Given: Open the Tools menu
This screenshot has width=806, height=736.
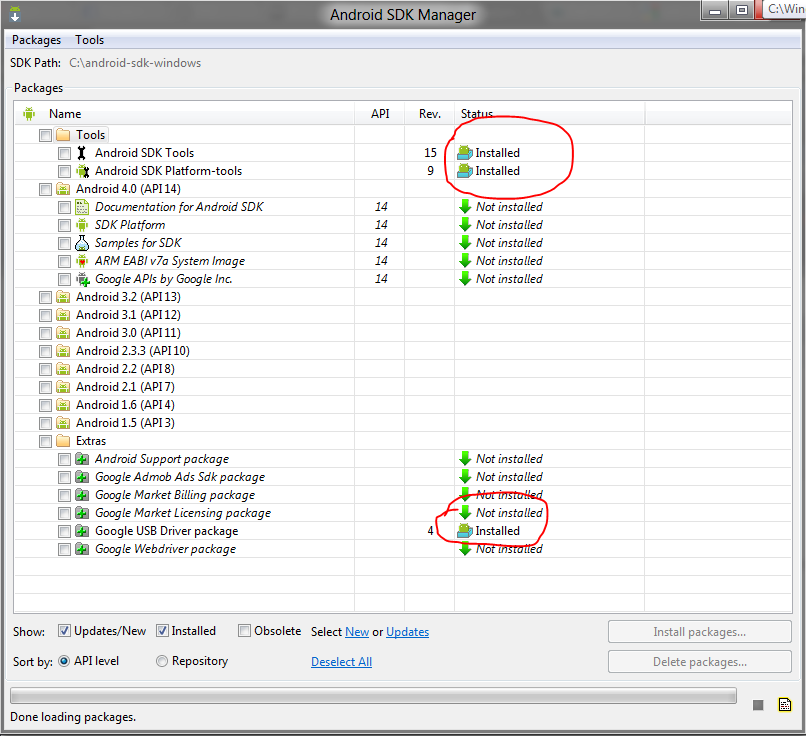Looking at the screenshot, I should [x=89, y=40].
